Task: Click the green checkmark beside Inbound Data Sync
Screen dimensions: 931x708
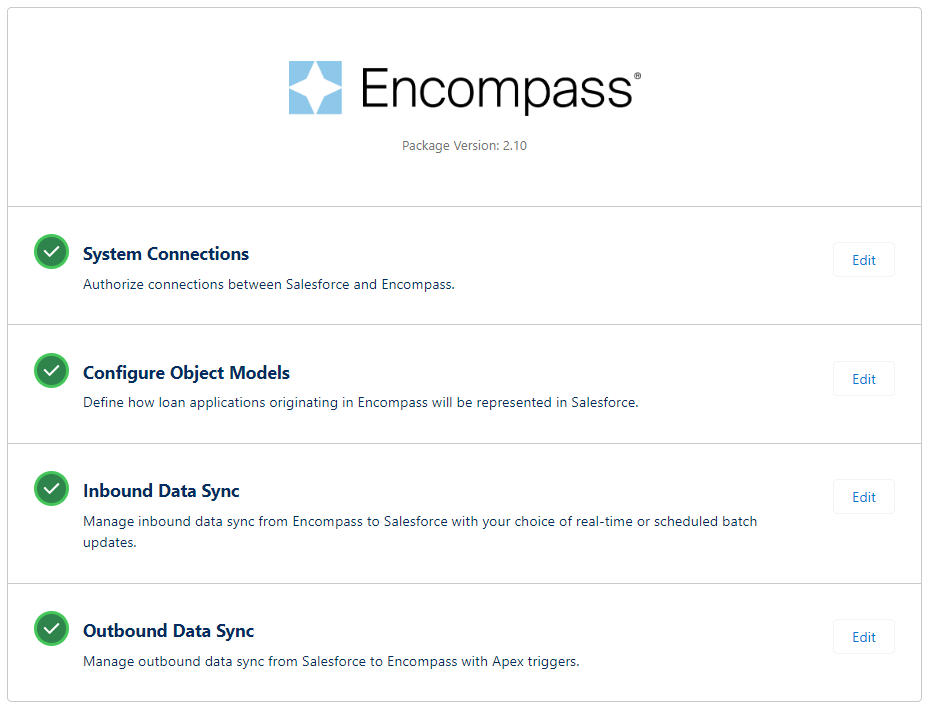Action: 52,488
